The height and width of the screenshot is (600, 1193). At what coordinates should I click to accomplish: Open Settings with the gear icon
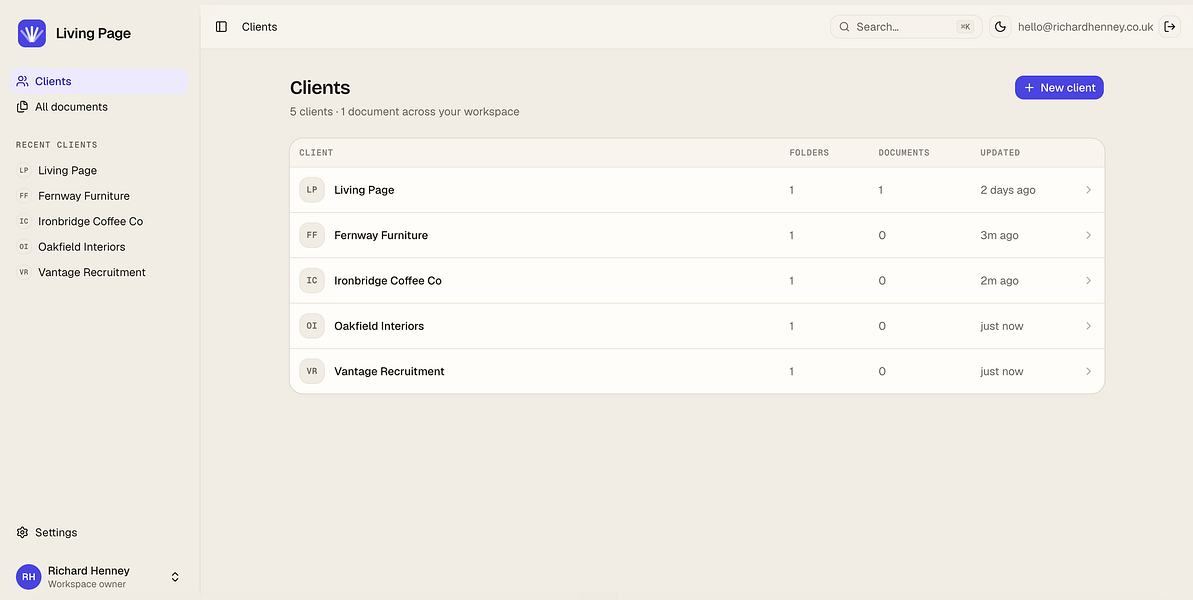tap(23, 532)
